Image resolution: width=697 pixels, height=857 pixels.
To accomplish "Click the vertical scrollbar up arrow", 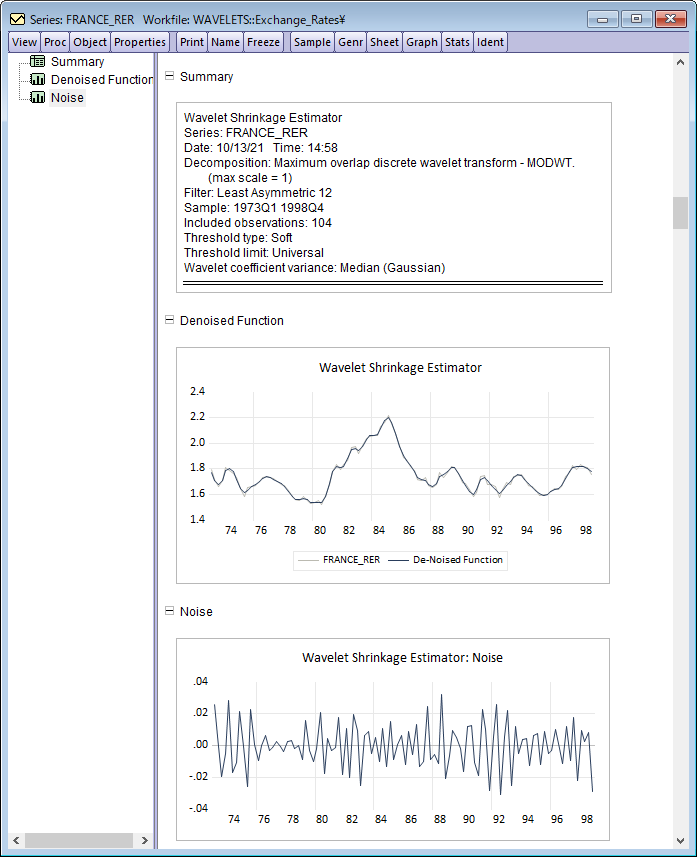I will [x=680, y=62].
